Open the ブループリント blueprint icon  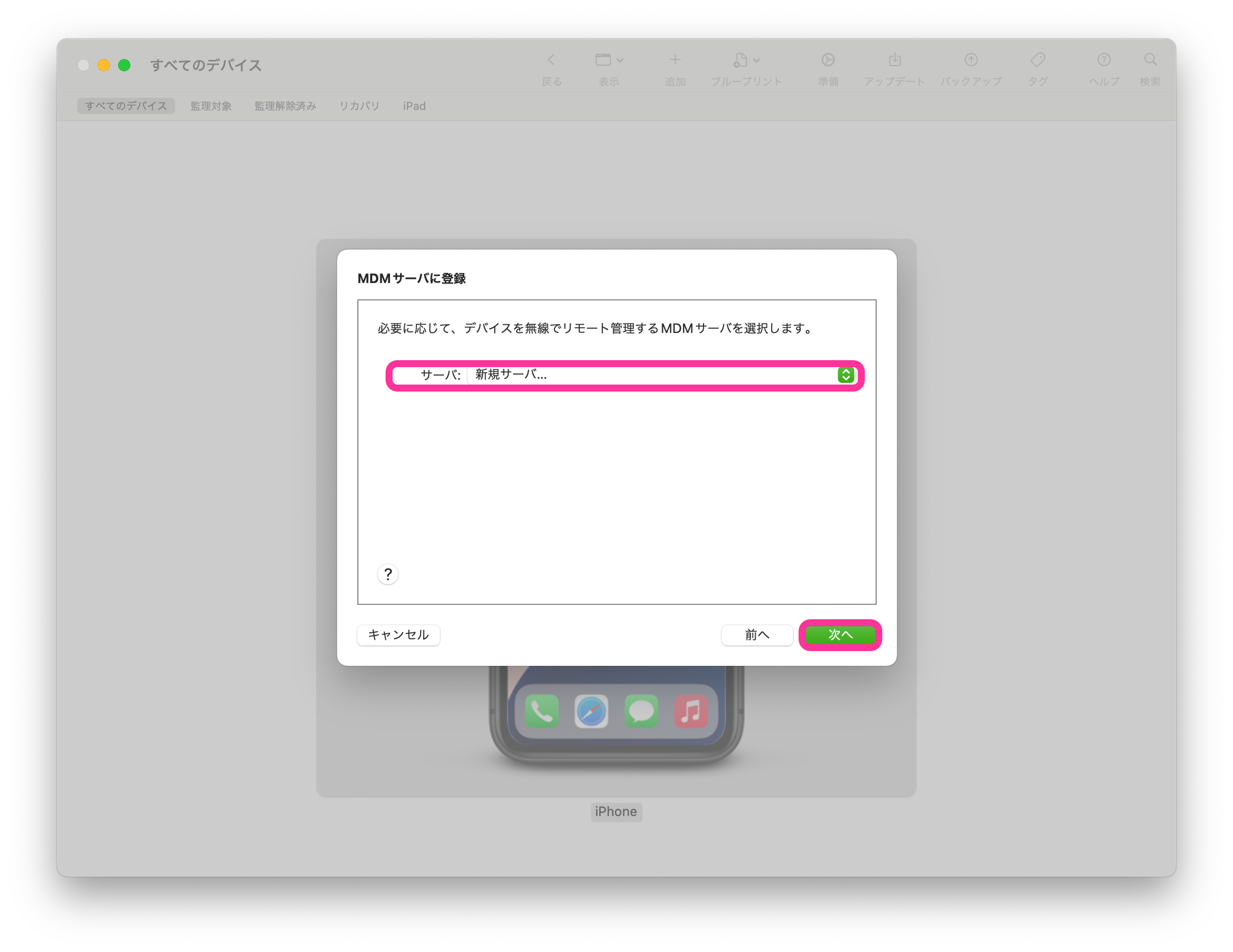pos(740,60)
